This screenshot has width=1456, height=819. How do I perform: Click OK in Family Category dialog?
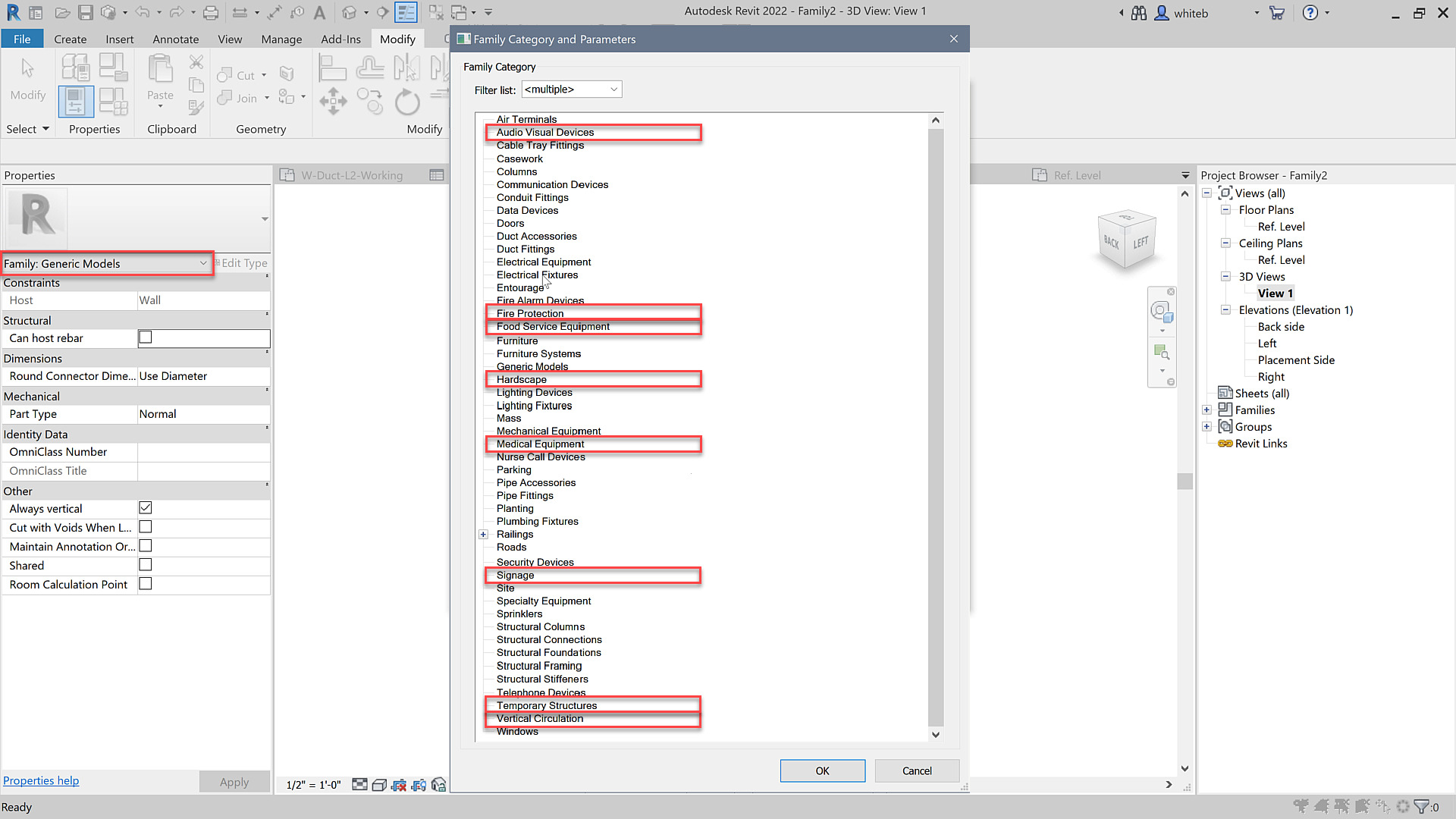[x=823, y=770]
